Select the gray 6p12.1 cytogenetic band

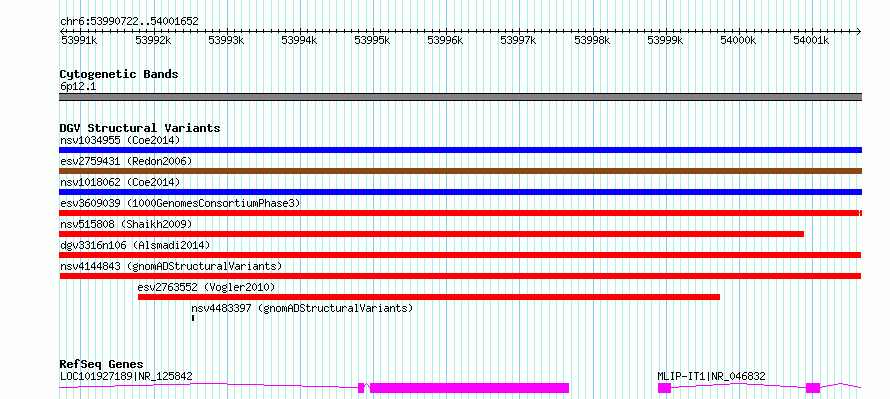pyautogui.click(x=460, y=97)
